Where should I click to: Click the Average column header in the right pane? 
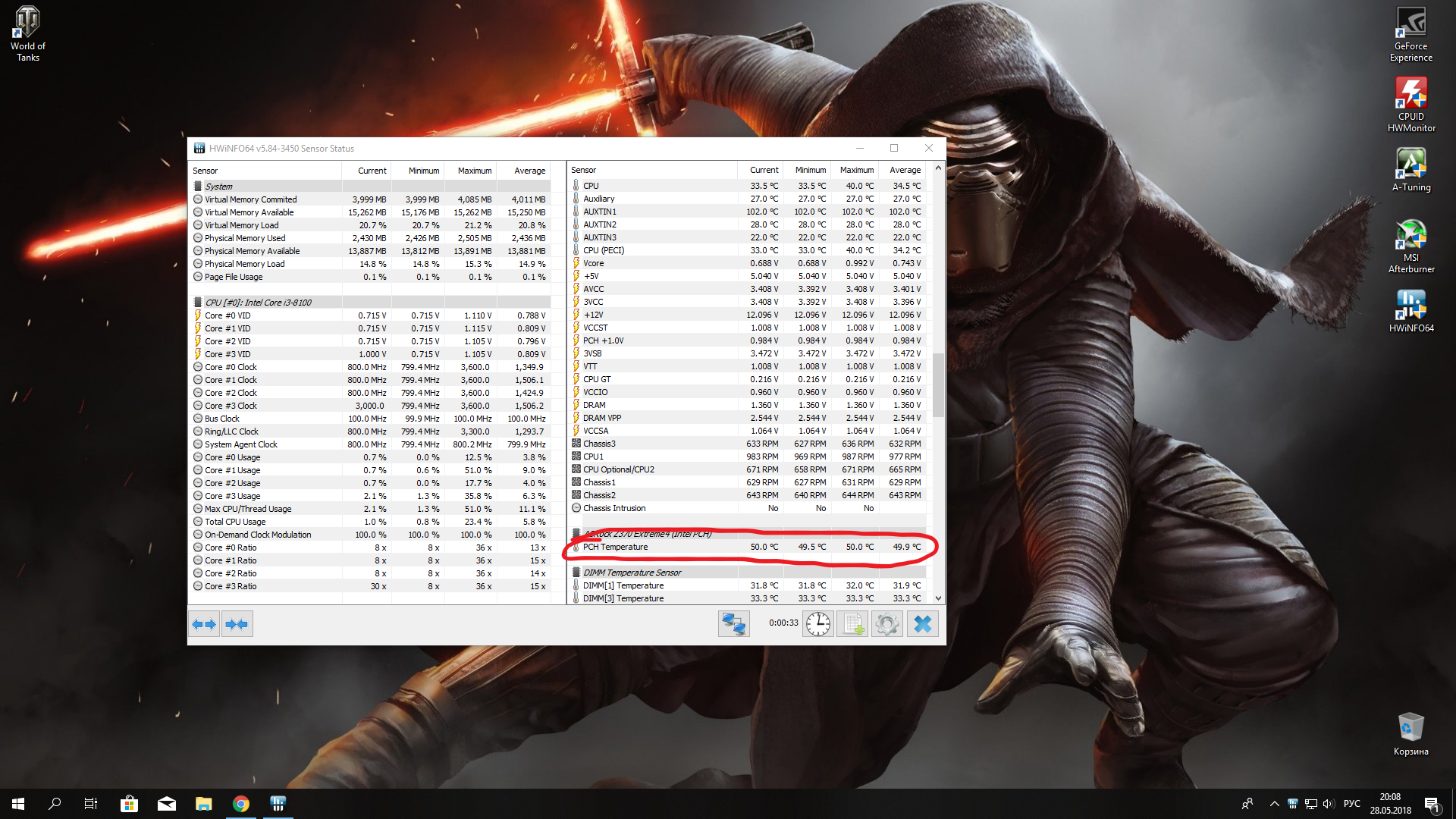pos(905,170)
